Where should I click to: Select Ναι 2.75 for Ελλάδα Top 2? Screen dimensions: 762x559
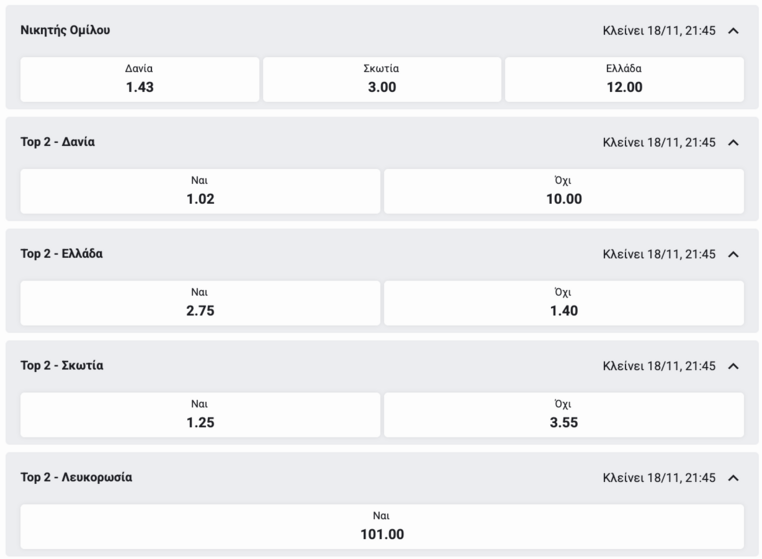click(x=200, y=303)
